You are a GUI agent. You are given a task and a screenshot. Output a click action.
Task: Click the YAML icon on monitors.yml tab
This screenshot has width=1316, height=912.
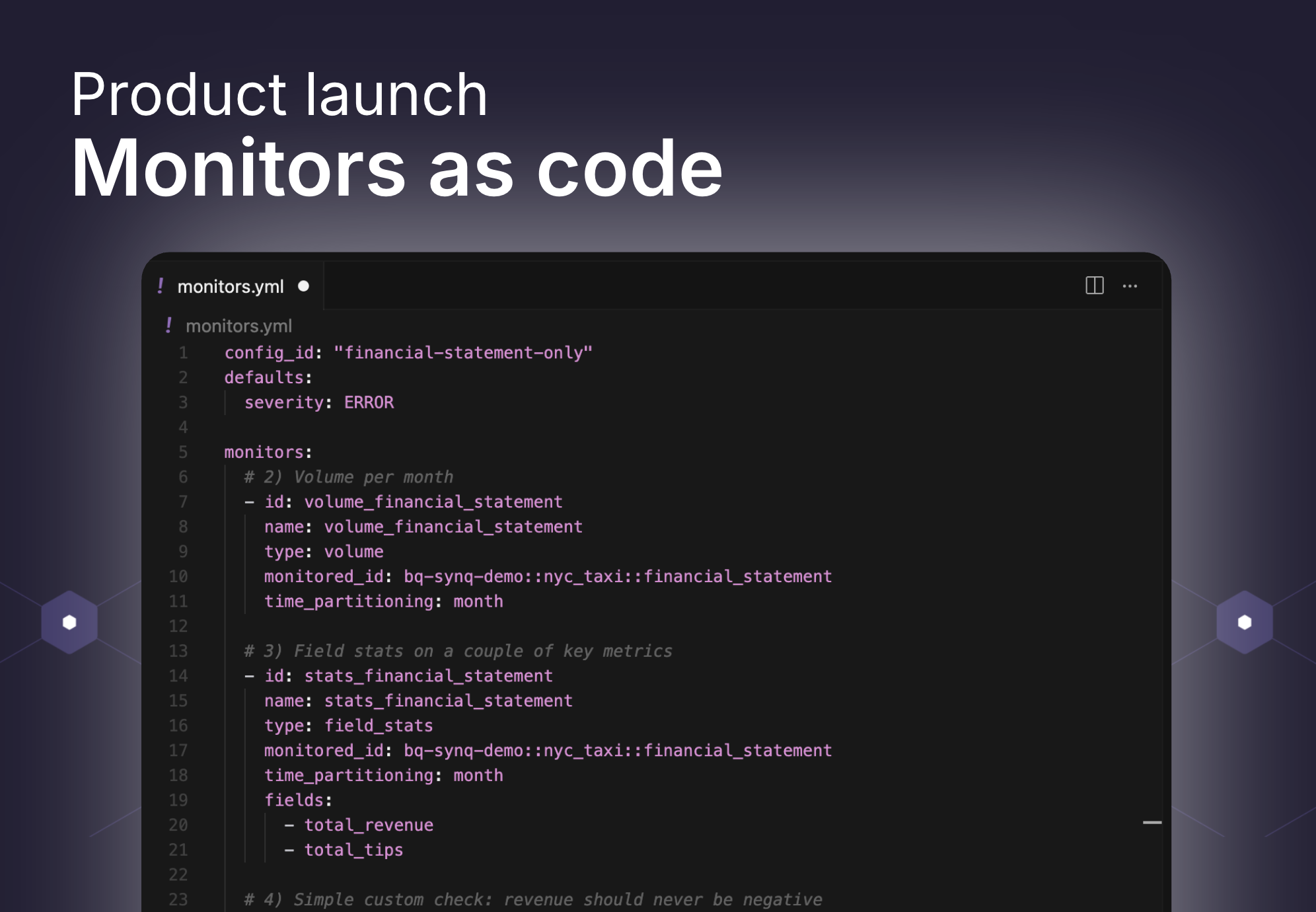pyautogui.click(x=161, y=285)
